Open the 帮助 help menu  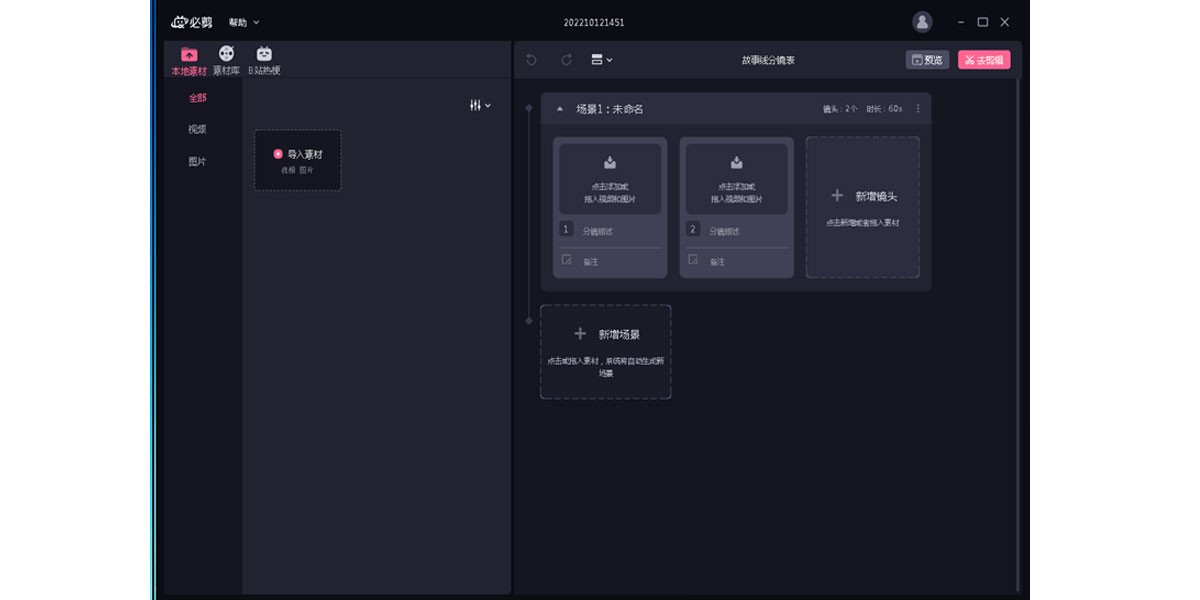tap(243, 22)
